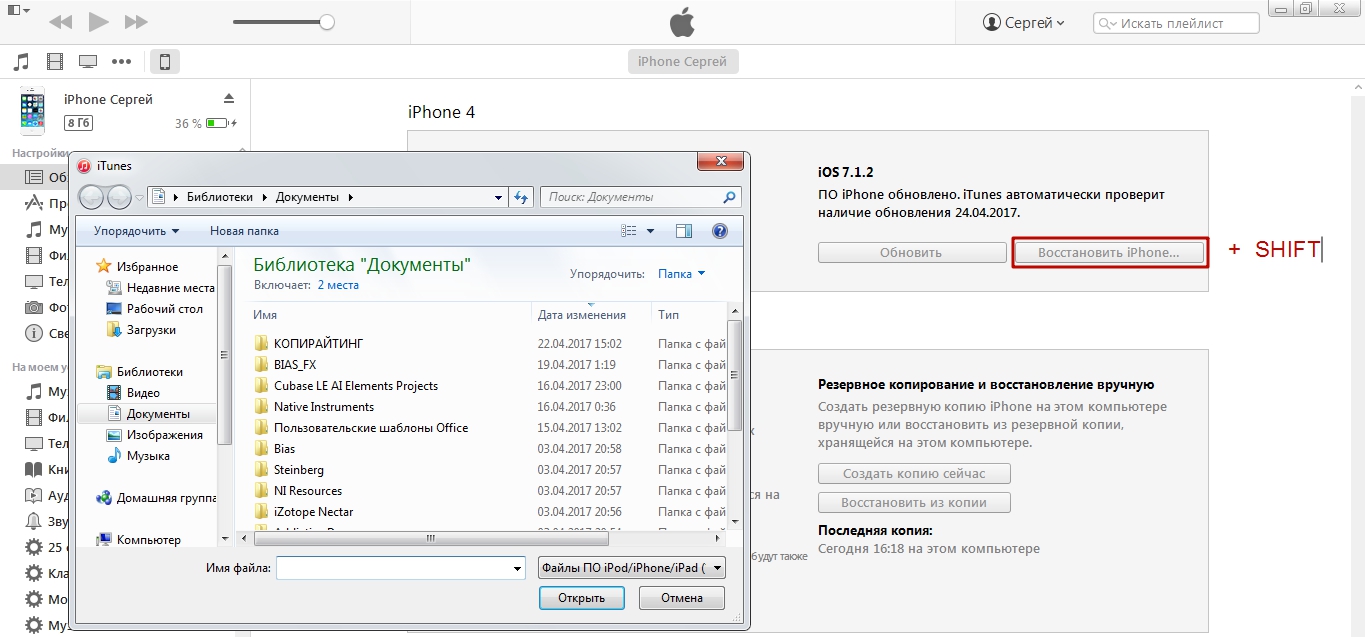Adjust the volume slider knob
1365x637 pixels.
pos(326,22)
